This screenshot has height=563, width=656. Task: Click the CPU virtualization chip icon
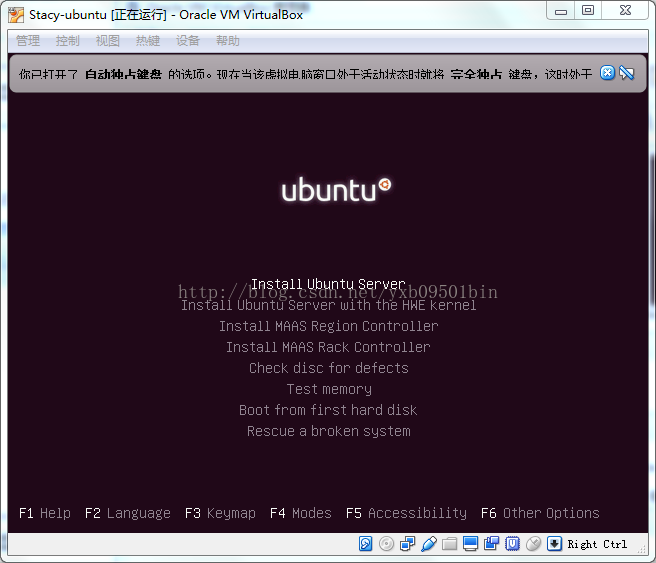(512, 544)
